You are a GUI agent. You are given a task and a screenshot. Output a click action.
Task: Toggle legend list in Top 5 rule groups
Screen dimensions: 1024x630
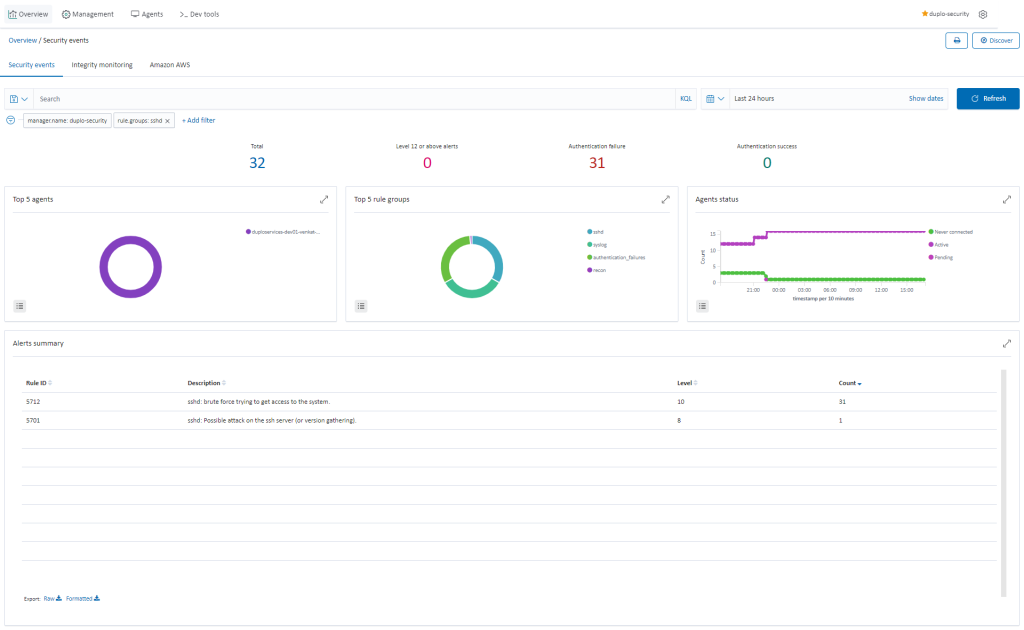(x=361, y=306)
